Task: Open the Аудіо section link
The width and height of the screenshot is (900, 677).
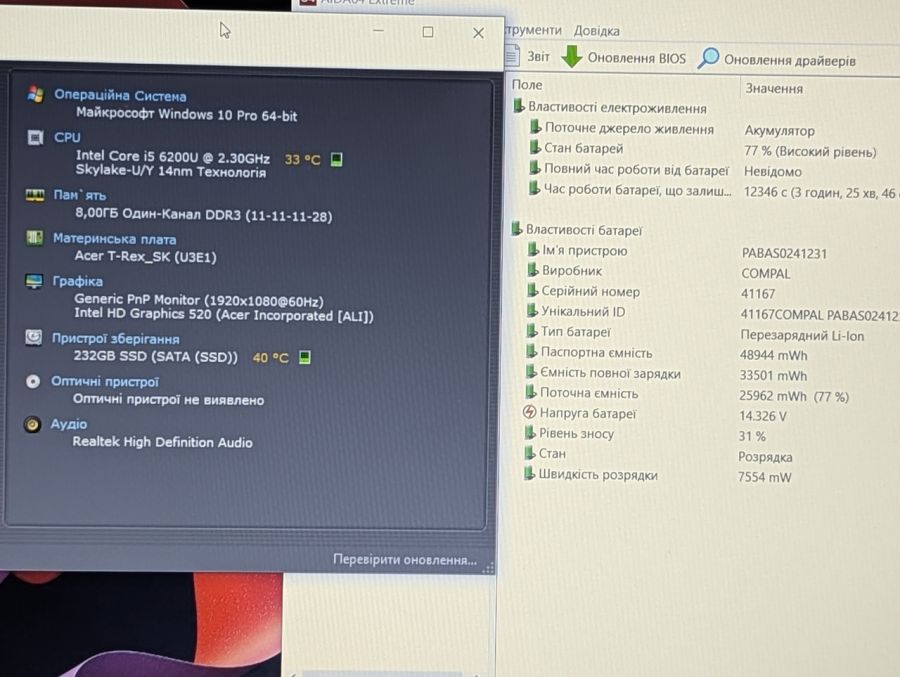Action: [69, 424]
